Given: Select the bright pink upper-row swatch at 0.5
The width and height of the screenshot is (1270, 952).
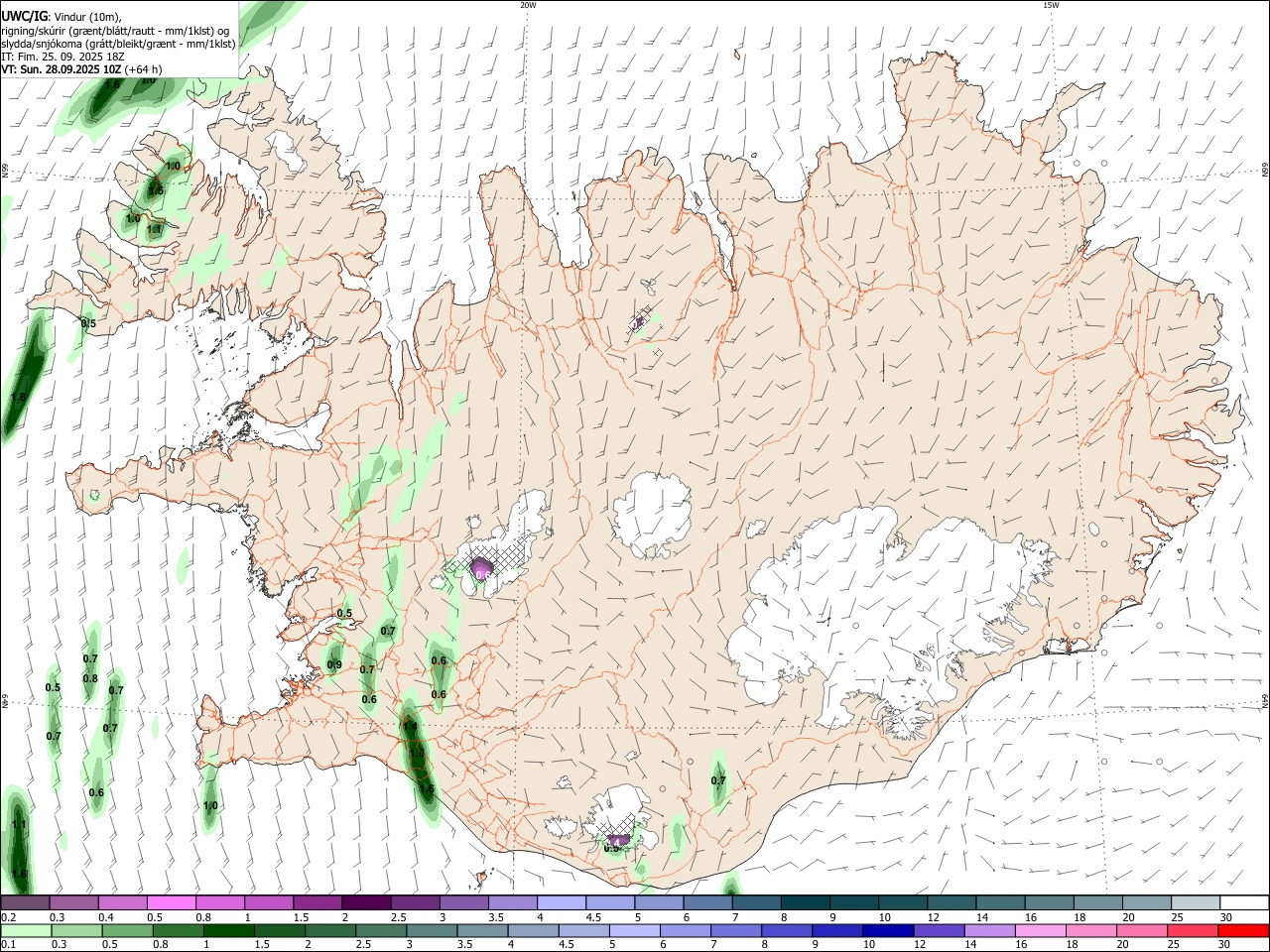Looking at the screenshot, I should 172,902.
